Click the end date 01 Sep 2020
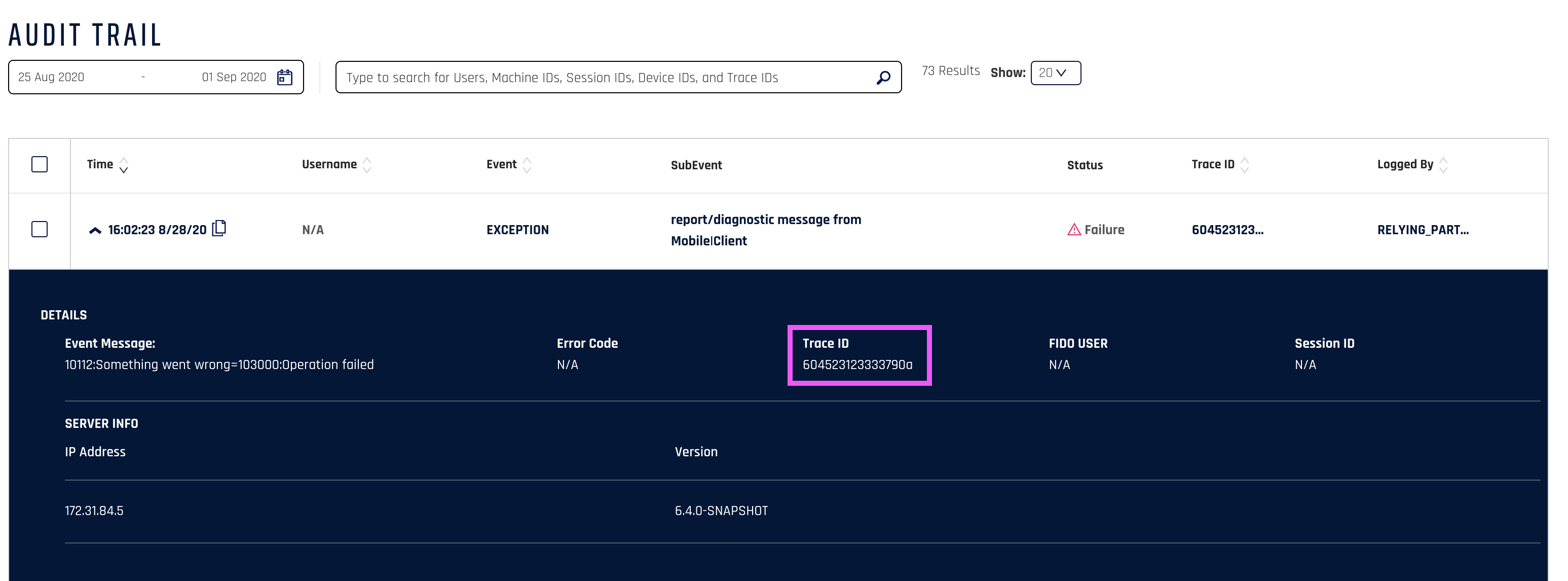Image resolution: width=1568 pixels, height=581 pixels. click(x=234, y=78)
